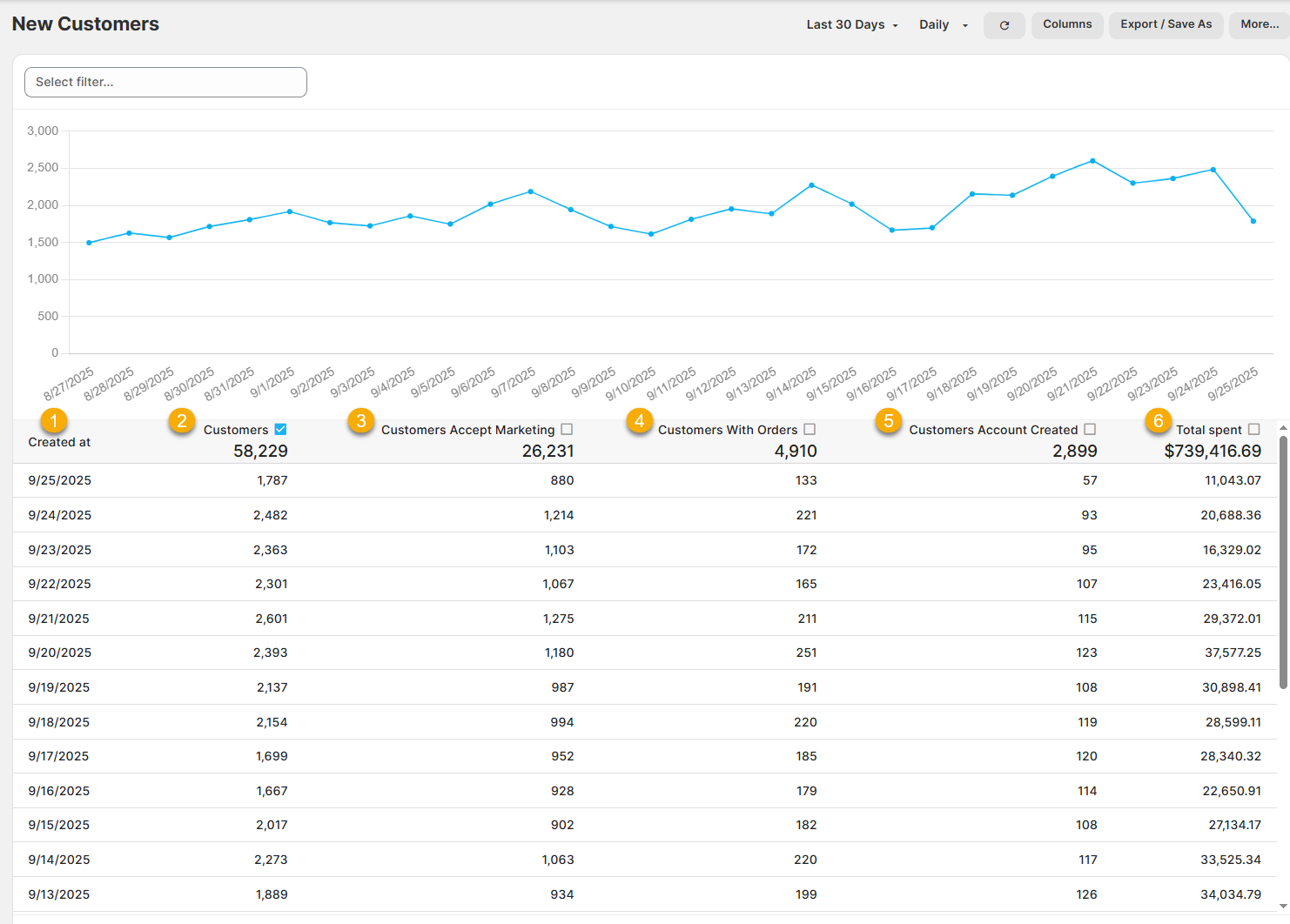Open the Select filter combo box

pos(165,82)
